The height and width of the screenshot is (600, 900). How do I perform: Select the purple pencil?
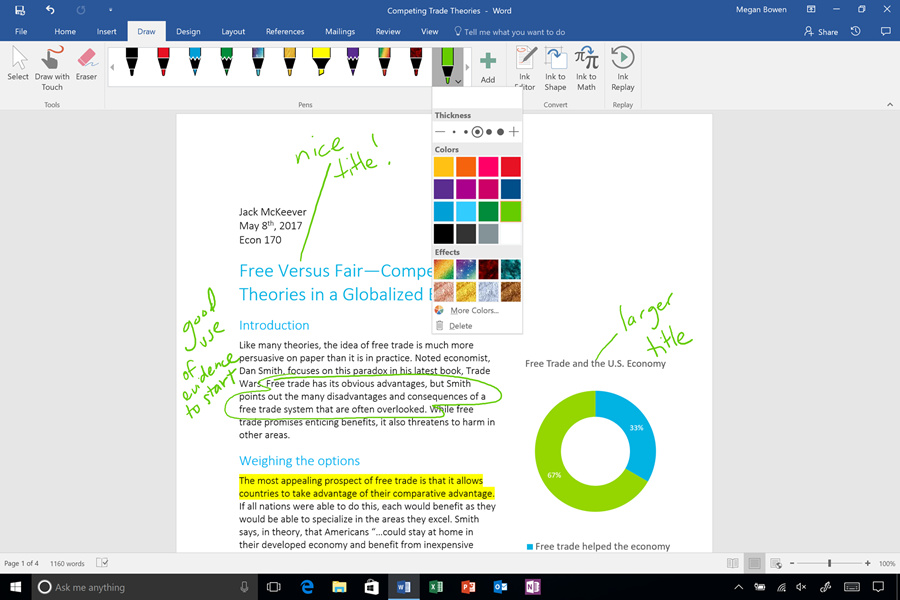pyautogui.click(x=353, y=62)
